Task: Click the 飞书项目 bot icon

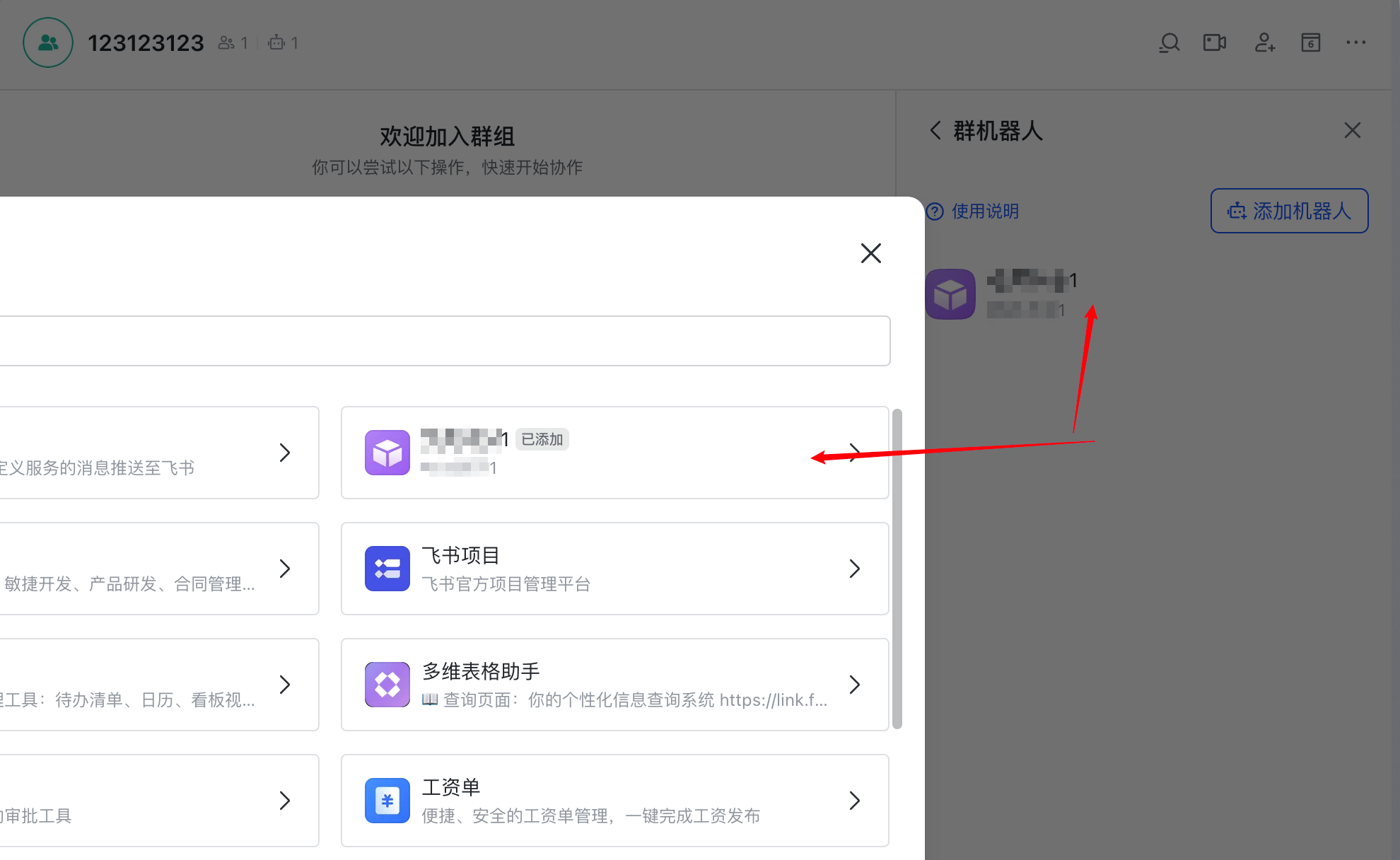Action: click(x=387, y=569)
